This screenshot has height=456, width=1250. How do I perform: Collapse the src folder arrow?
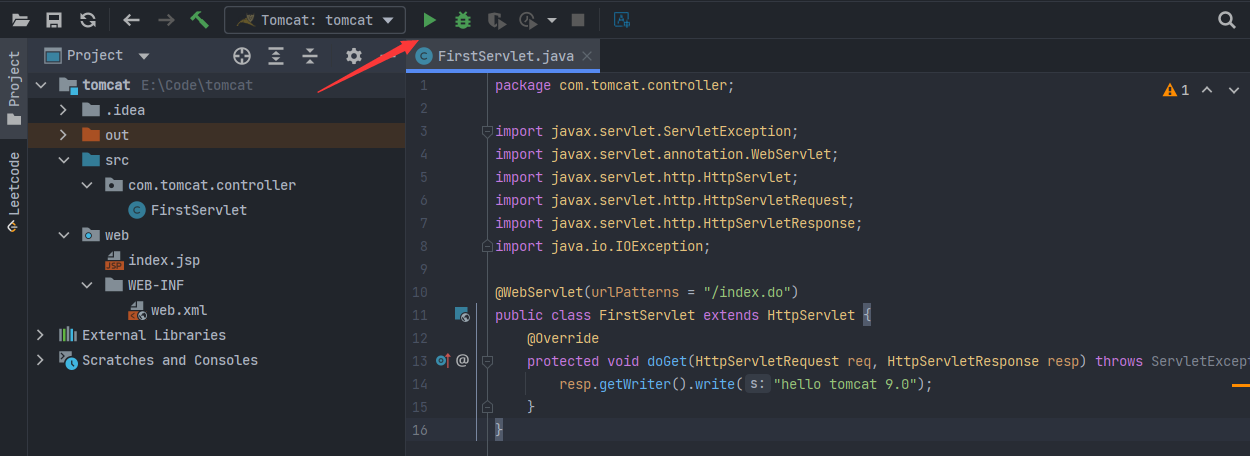point(63,160)
